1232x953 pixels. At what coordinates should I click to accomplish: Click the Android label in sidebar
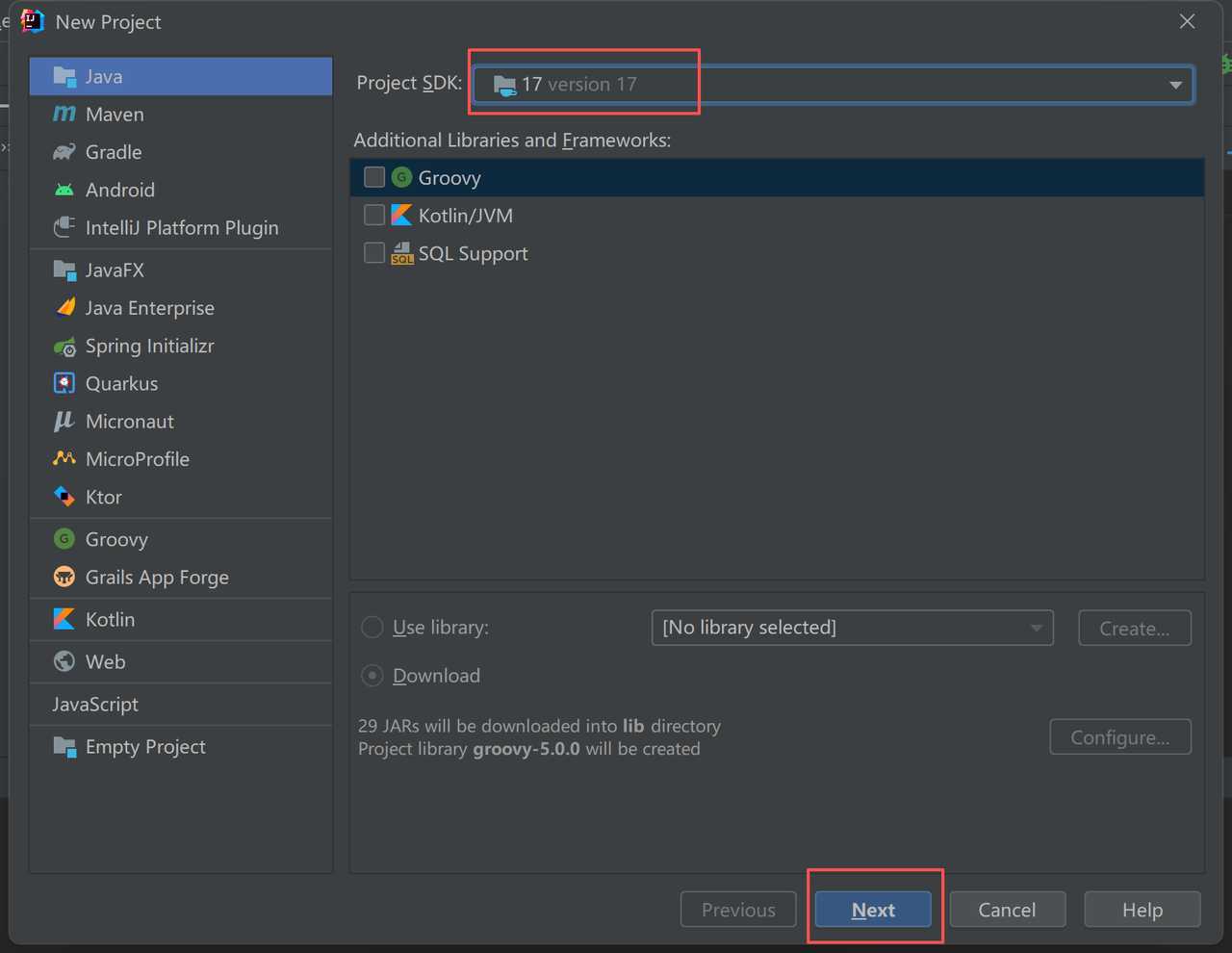point(120,191)
